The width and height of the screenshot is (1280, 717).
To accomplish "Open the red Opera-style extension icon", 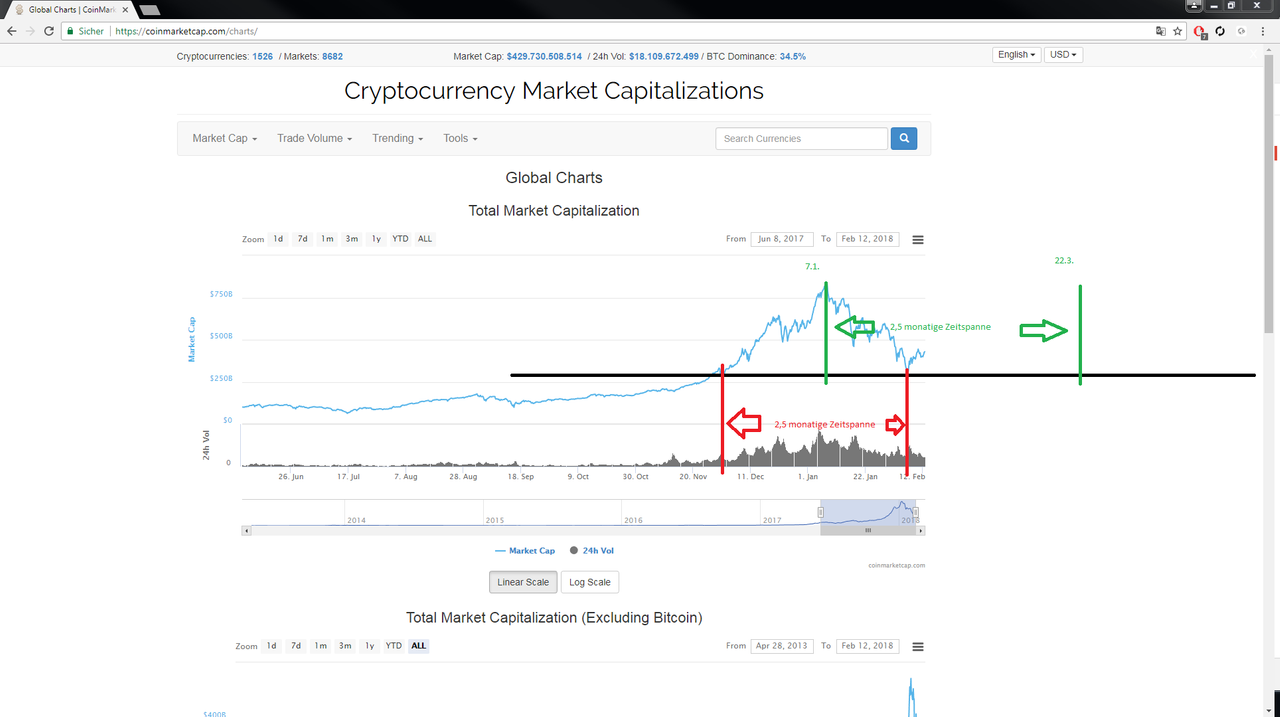I will 1200,32.
